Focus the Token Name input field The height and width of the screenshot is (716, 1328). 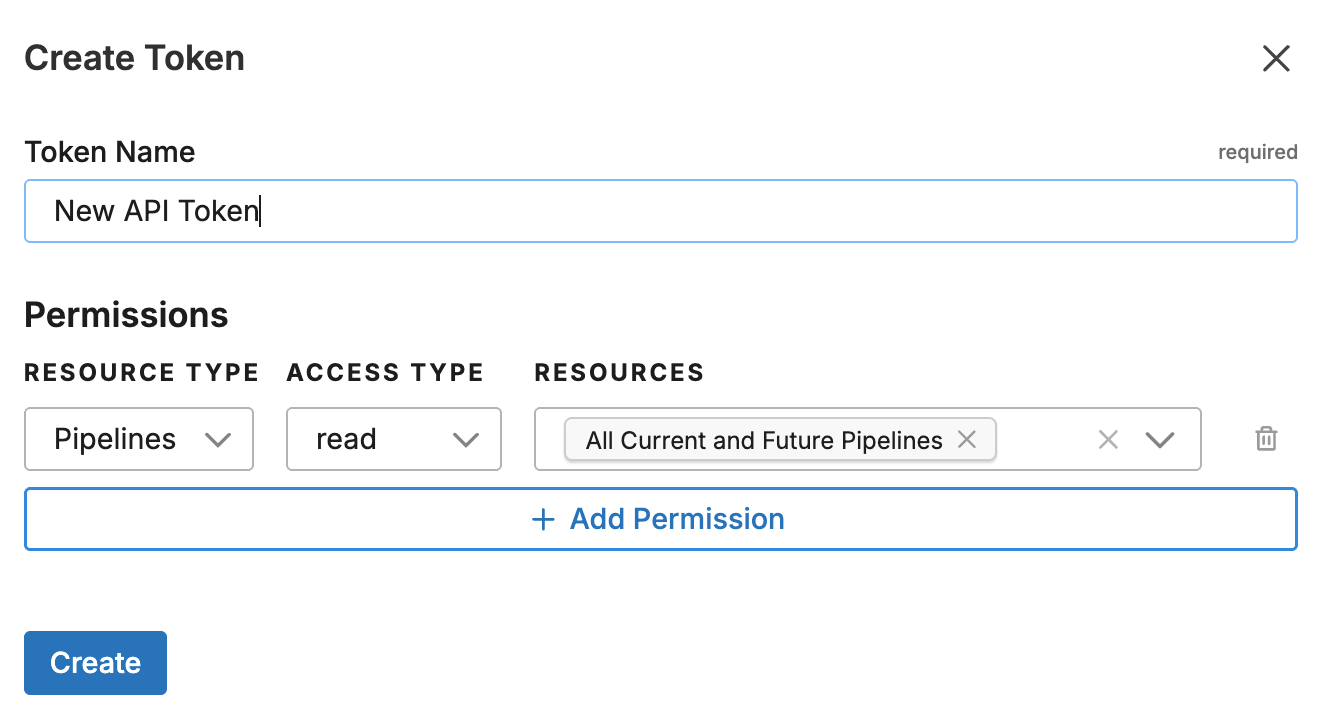[x=660, y=211]
